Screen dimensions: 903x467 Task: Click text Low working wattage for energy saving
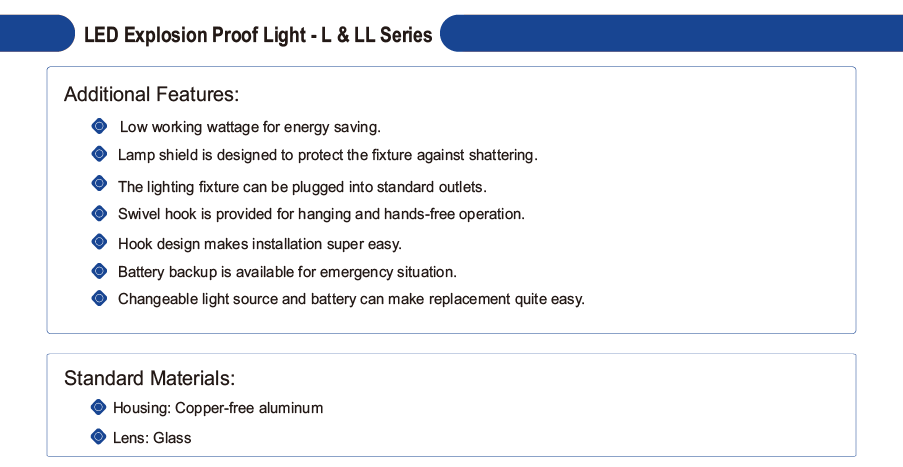(x=250, y=127)
